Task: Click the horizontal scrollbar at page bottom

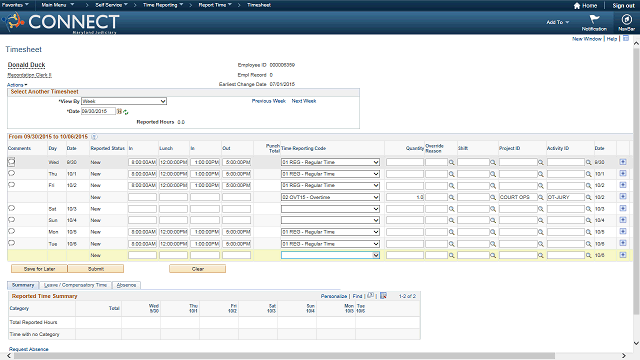Action: [284, 356]
